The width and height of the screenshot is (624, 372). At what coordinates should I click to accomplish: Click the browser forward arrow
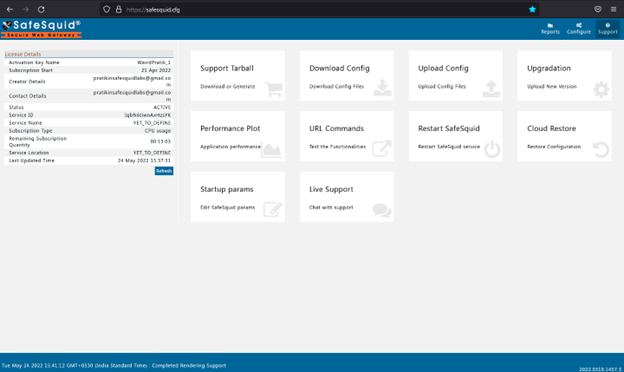25,9
